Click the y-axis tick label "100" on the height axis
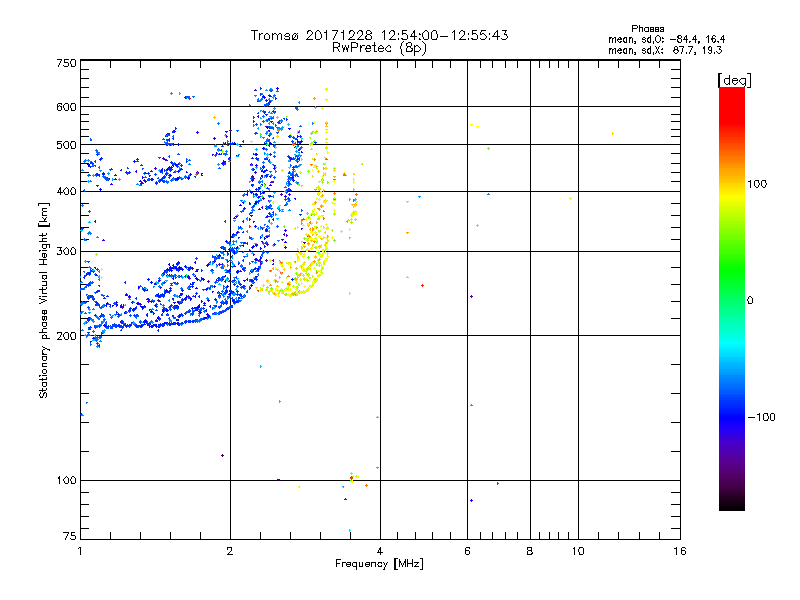This screenshot has height=600, width=800. pyautogui.click(x=66, y=481)
